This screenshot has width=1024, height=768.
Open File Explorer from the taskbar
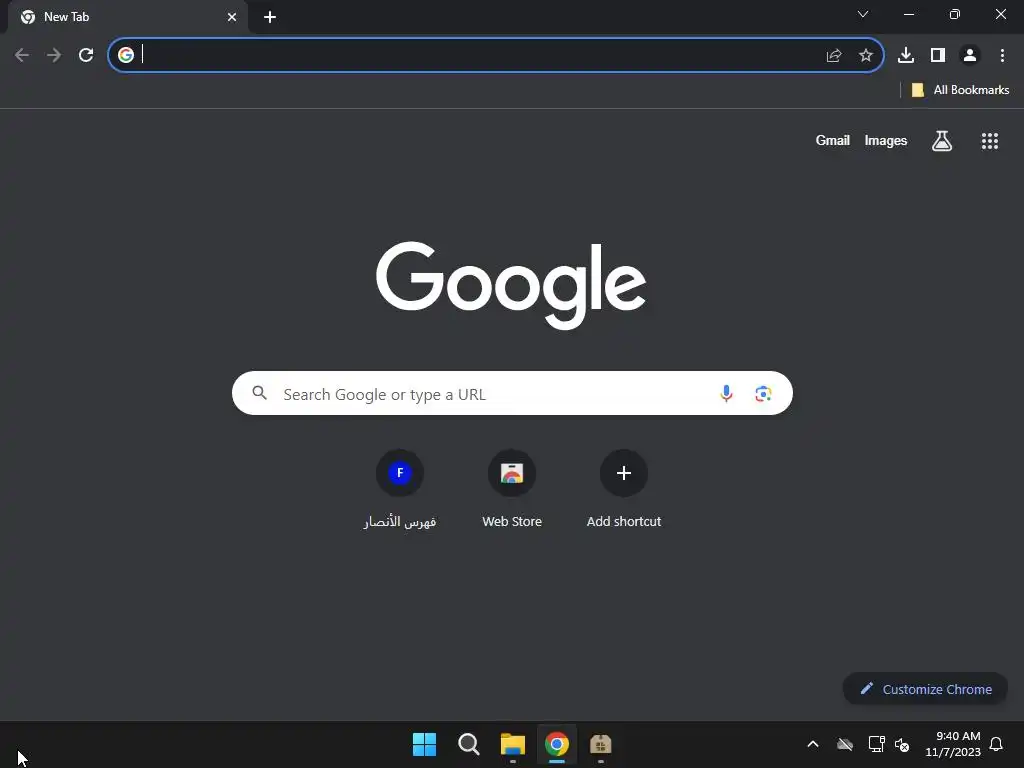click(513, 744)
